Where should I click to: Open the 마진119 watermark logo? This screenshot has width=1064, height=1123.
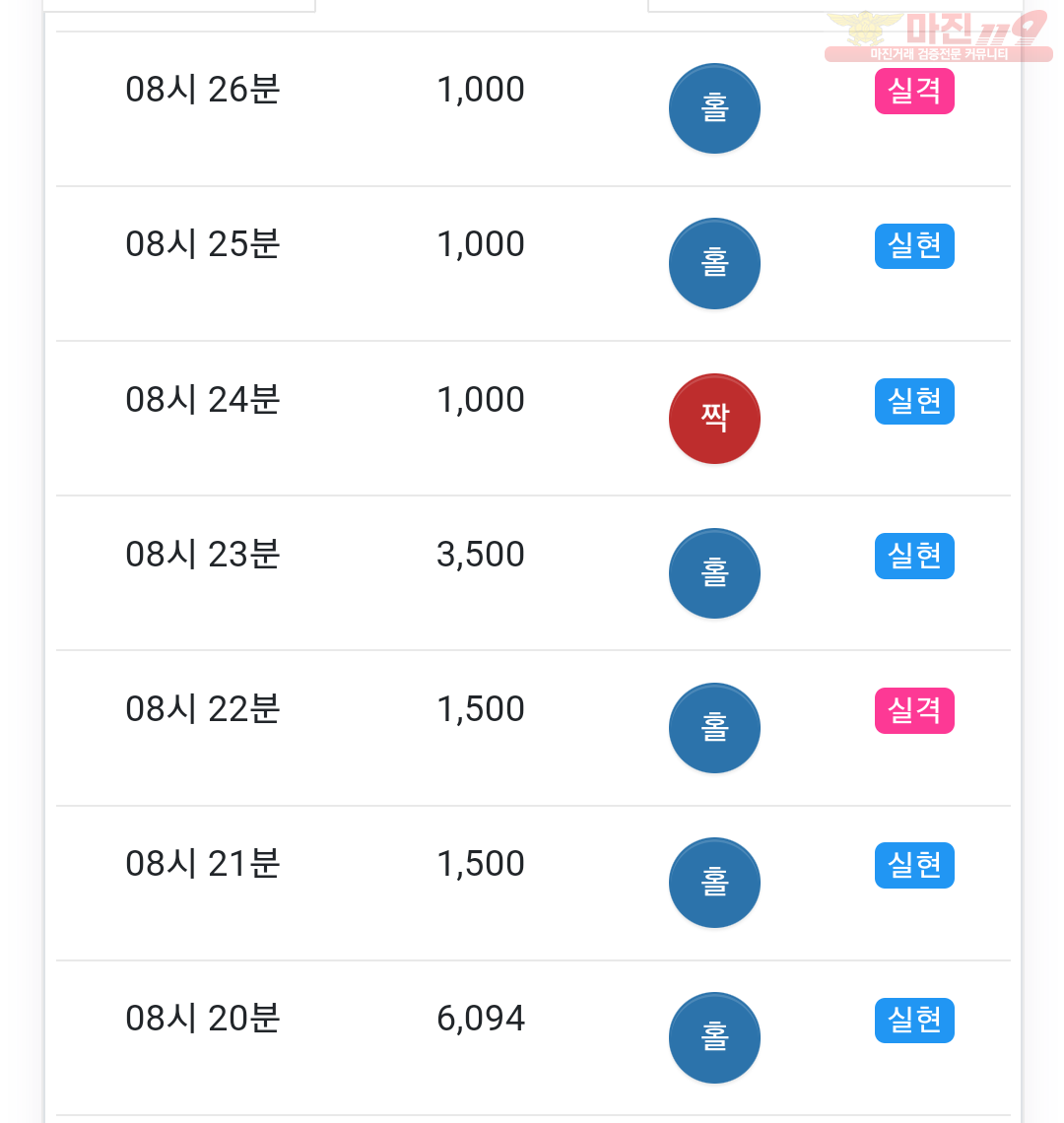pyautogui.click(x=939, y=35)
